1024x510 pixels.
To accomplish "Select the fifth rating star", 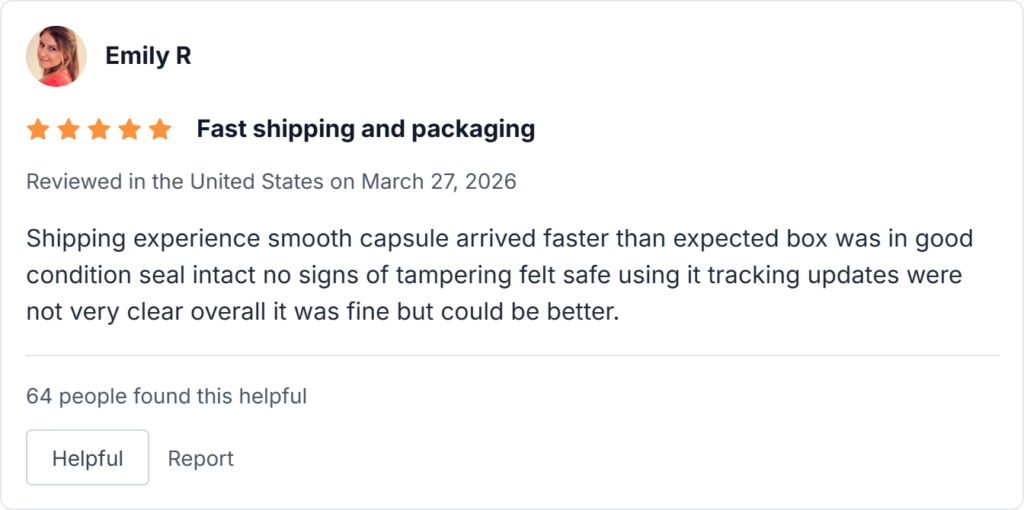I will (160, 129).
